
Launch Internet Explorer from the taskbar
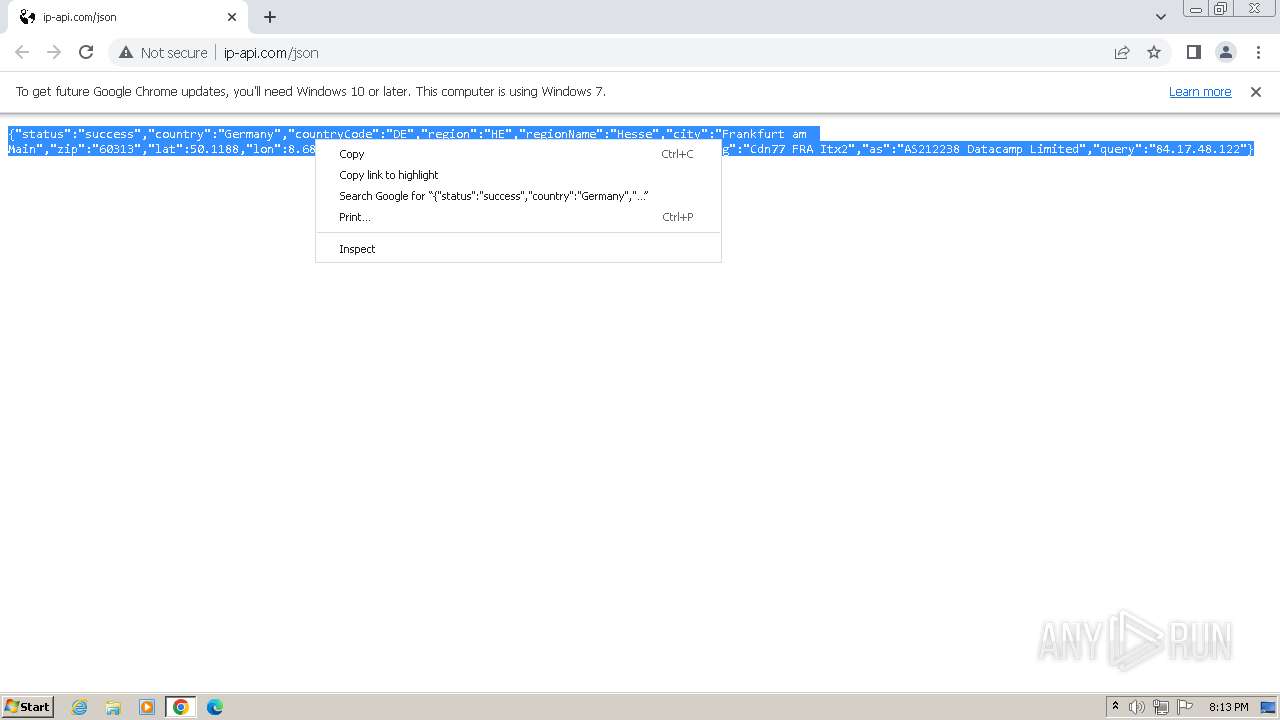tap(80, 707)
